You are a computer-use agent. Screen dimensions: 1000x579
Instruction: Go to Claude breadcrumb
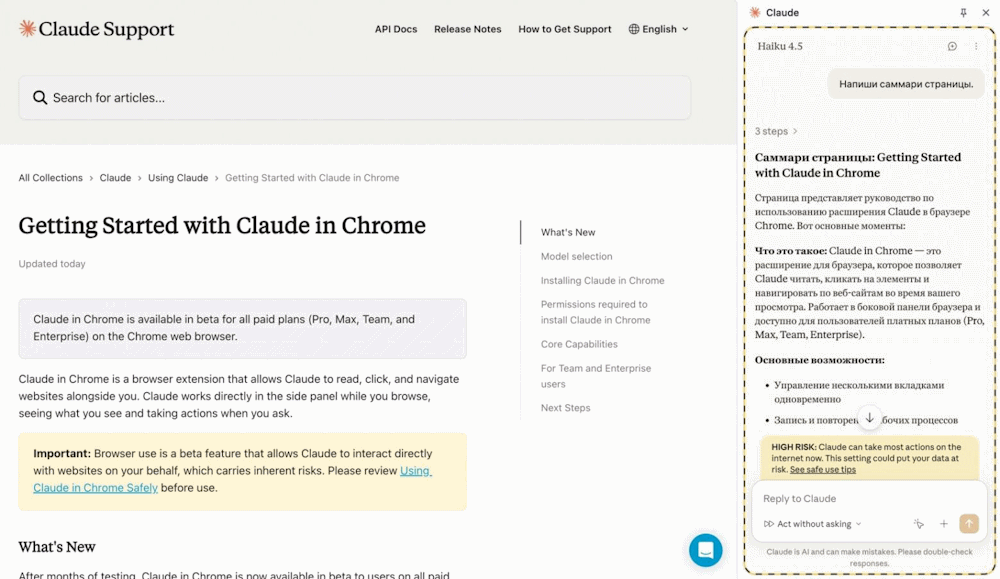115,178
